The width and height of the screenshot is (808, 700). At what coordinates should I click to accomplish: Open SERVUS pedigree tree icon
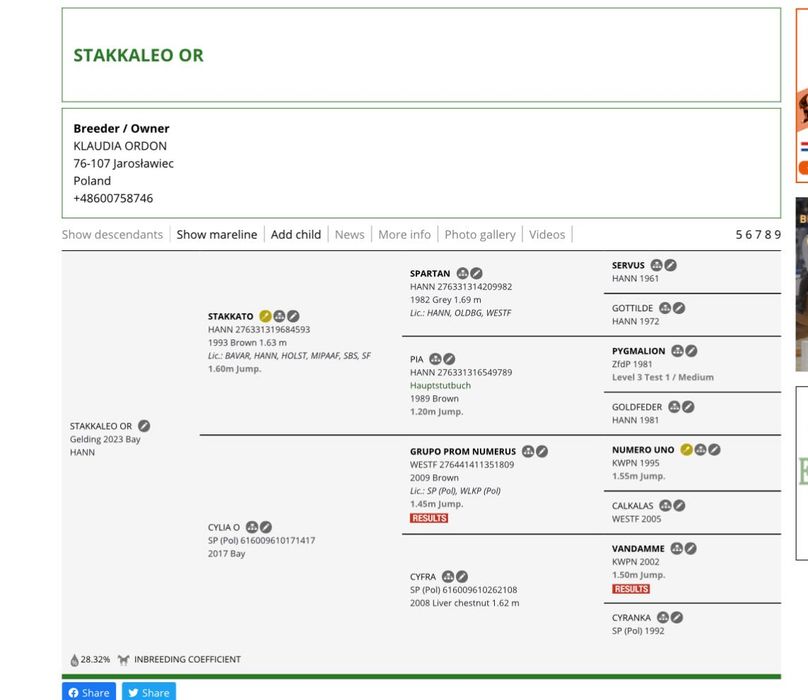[656, 265]
